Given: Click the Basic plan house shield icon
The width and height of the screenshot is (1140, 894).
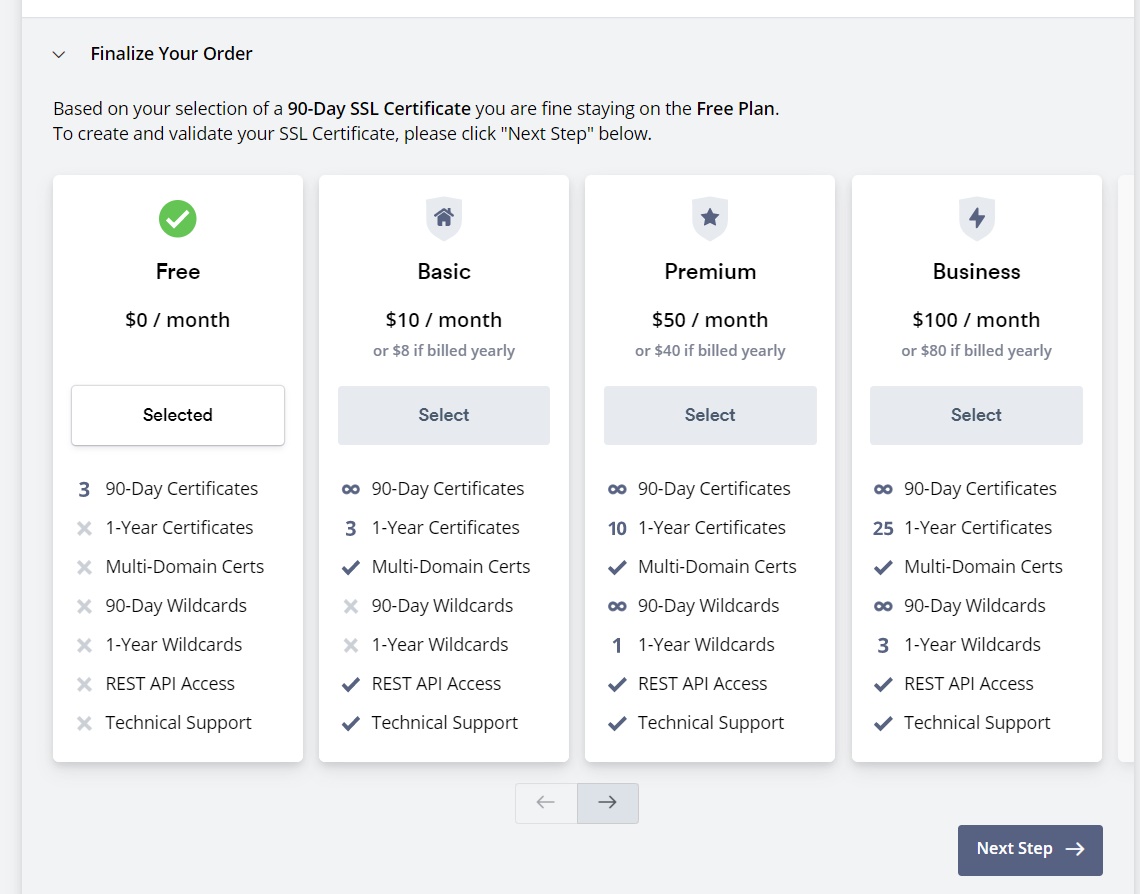Looking at the screenshot, I should click(x=444, y=218).
